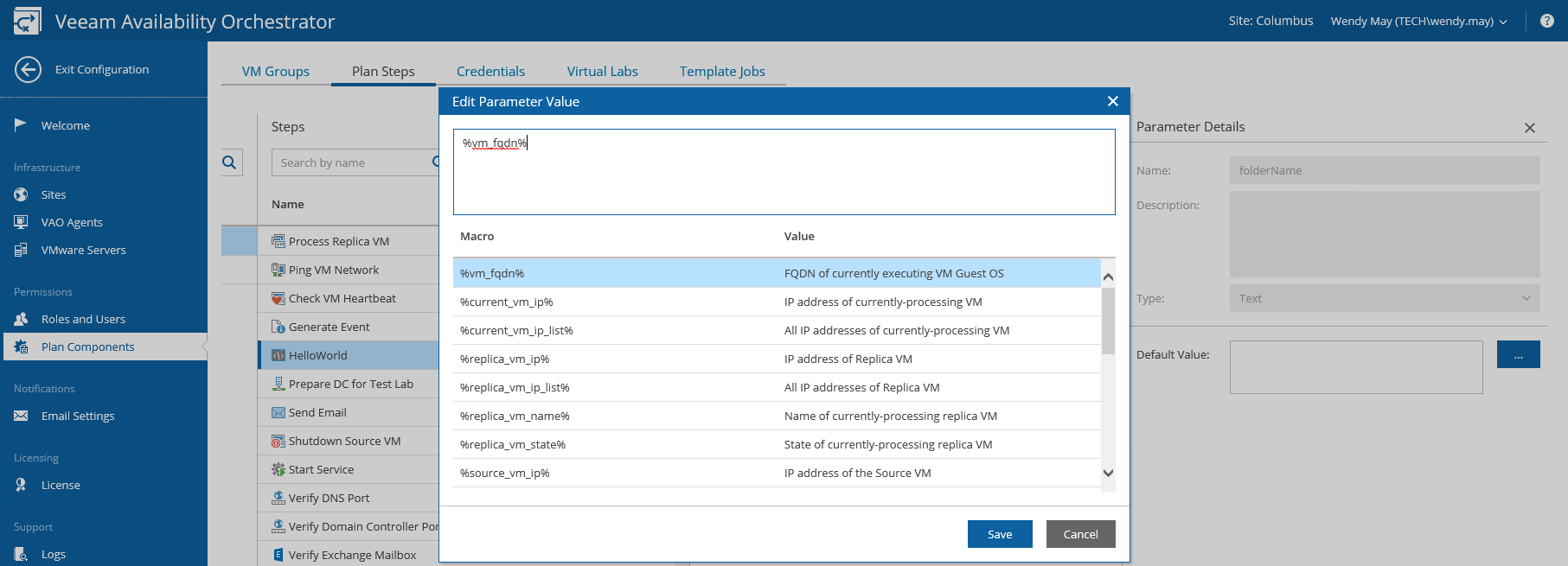
Task: Click into the parameter value text area
Action: 784,172
